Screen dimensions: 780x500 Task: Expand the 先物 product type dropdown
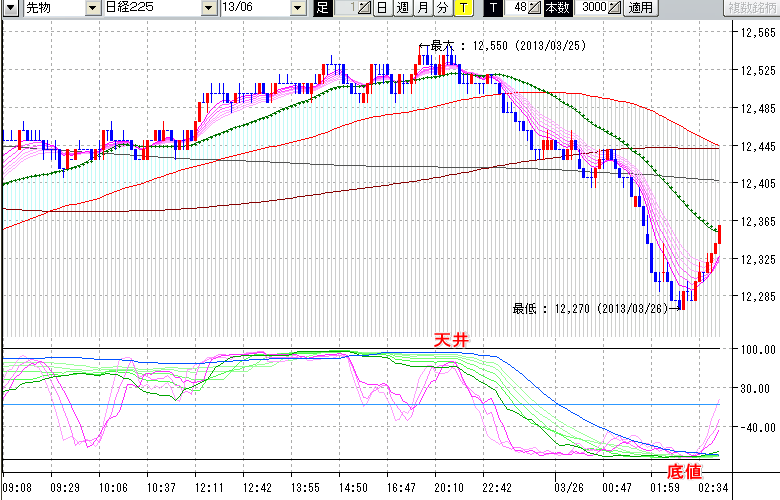coord(95,8)
